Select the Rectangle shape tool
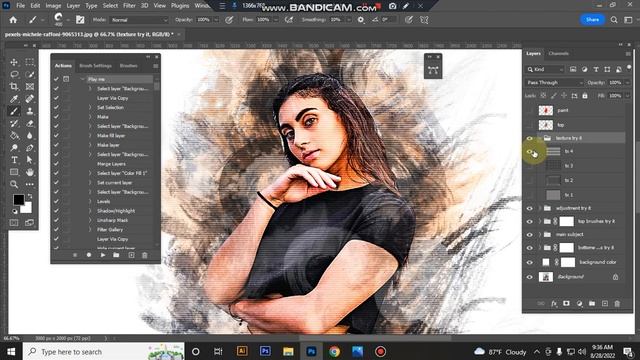640x360 pixels. 14,172
